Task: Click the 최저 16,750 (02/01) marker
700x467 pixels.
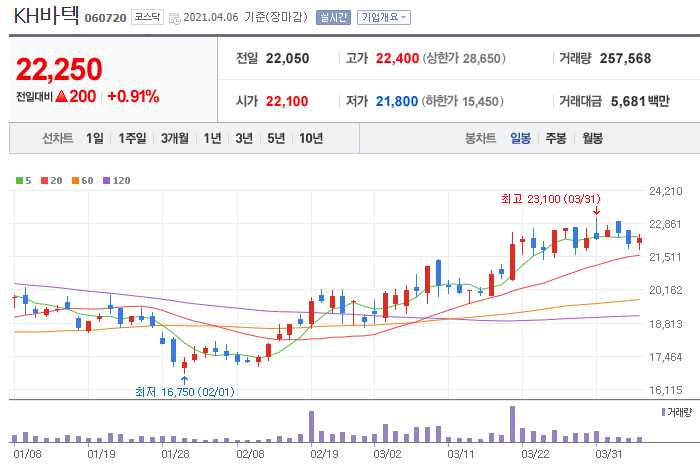Action: tap(185, 392)
